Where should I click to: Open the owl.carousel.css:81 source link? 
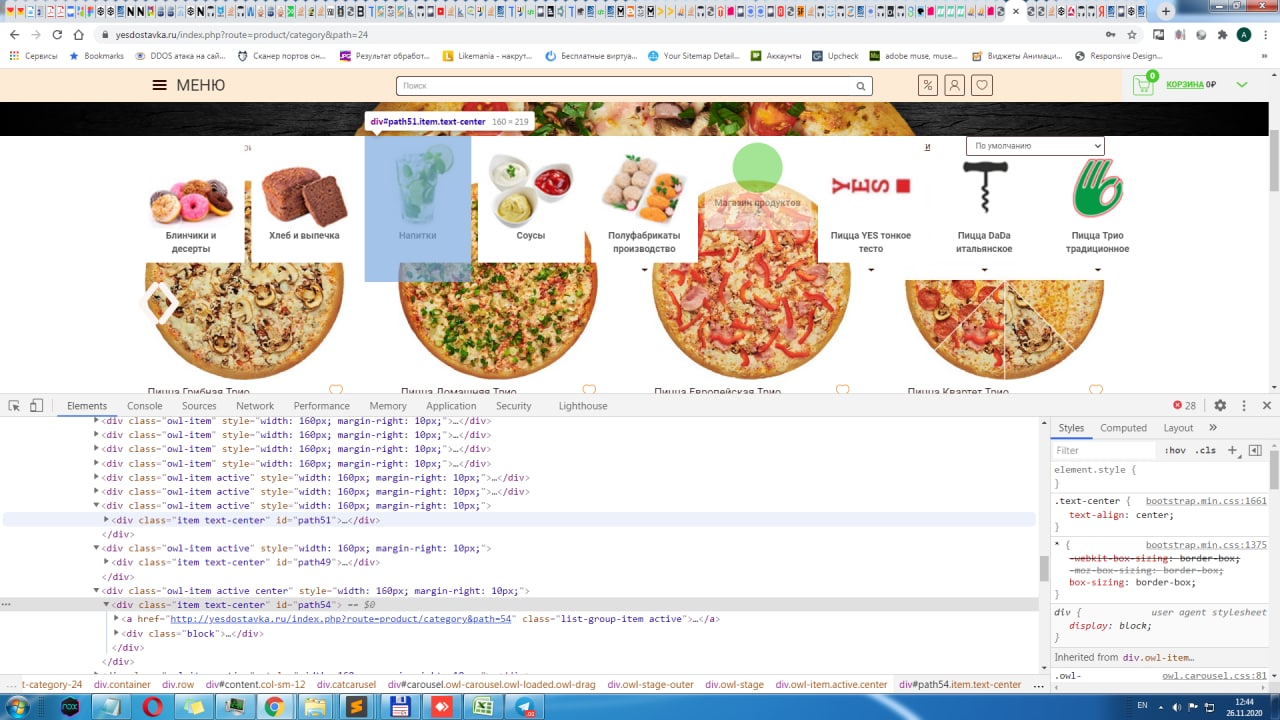point(1214,676)
